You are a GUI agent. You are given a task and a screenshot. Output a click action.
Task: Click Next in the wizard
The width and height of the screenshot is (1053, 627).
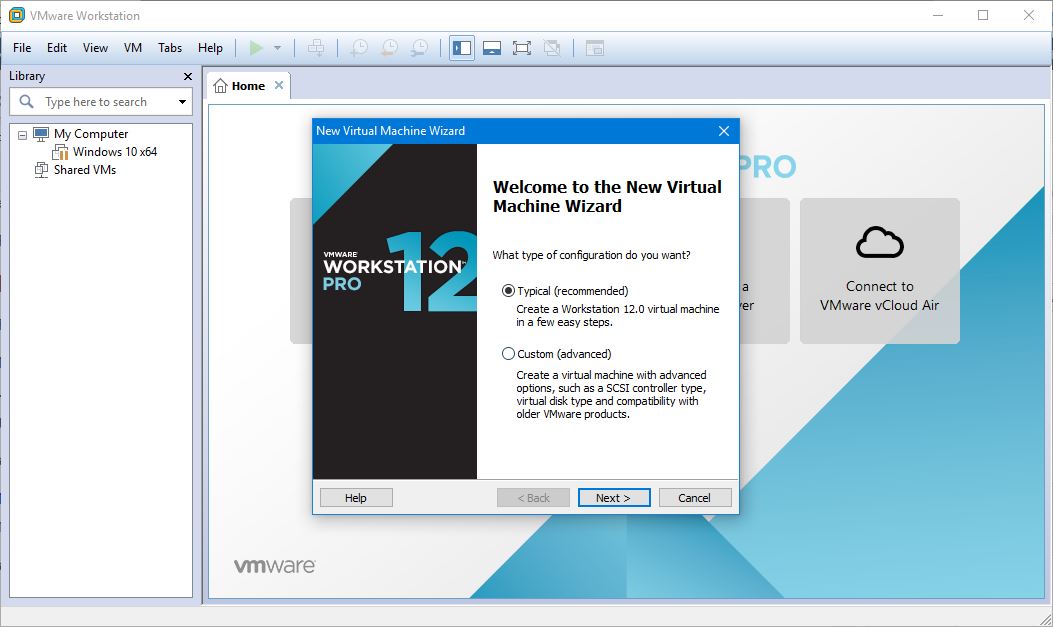tap(613, 498)
